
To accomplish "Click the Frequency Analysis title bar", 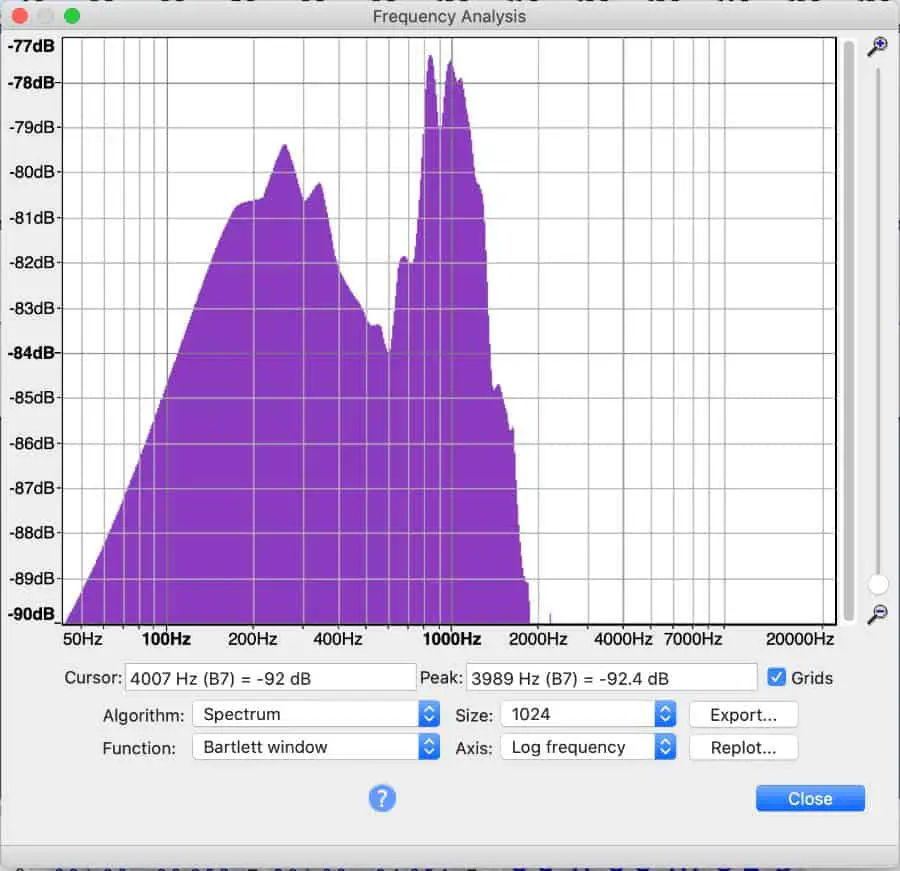I will coord(449,16).
